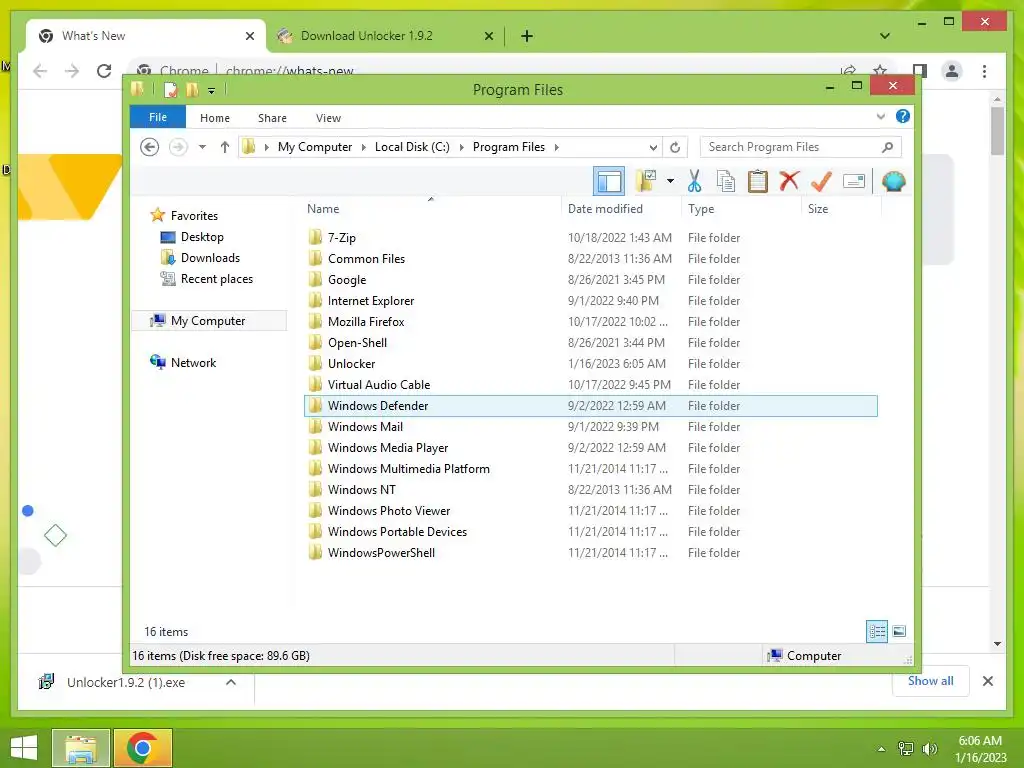This screenshot has height=768, width=1024.
Task: Select the Windows Defender folder
Action: [x=591, y=406]
